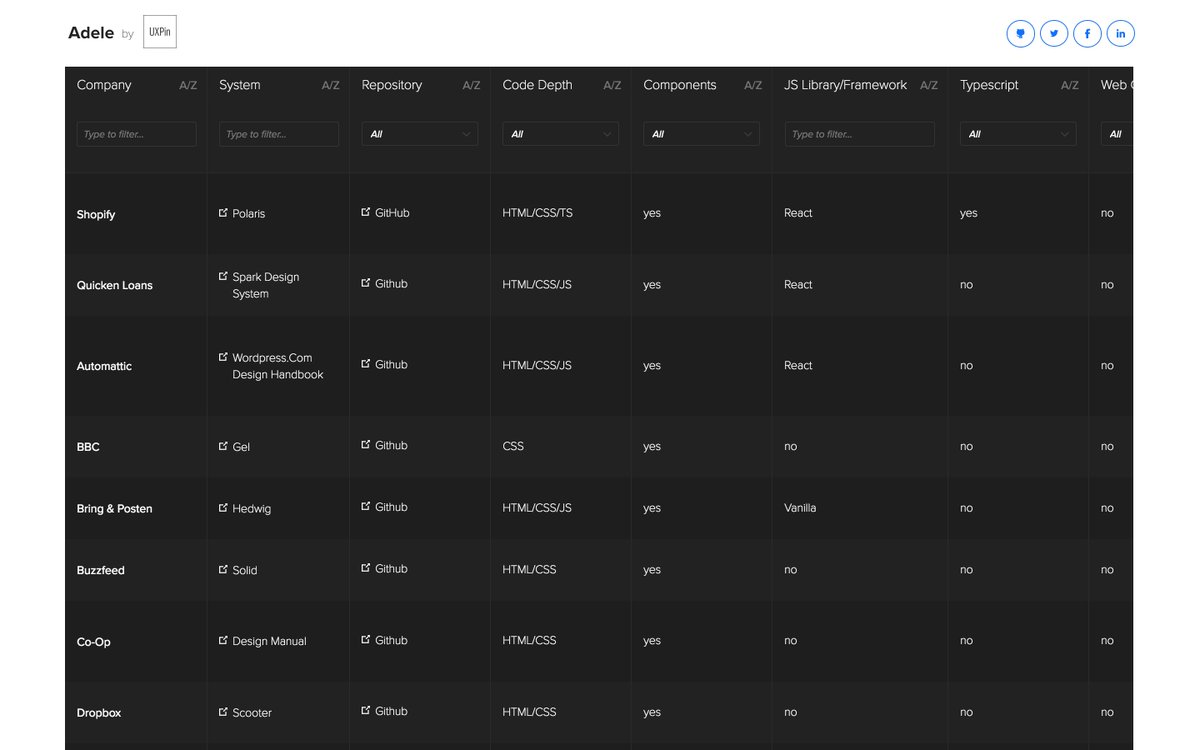Click the Code Depth column header
Viewport: 1200px width, 750px height.
538,85
